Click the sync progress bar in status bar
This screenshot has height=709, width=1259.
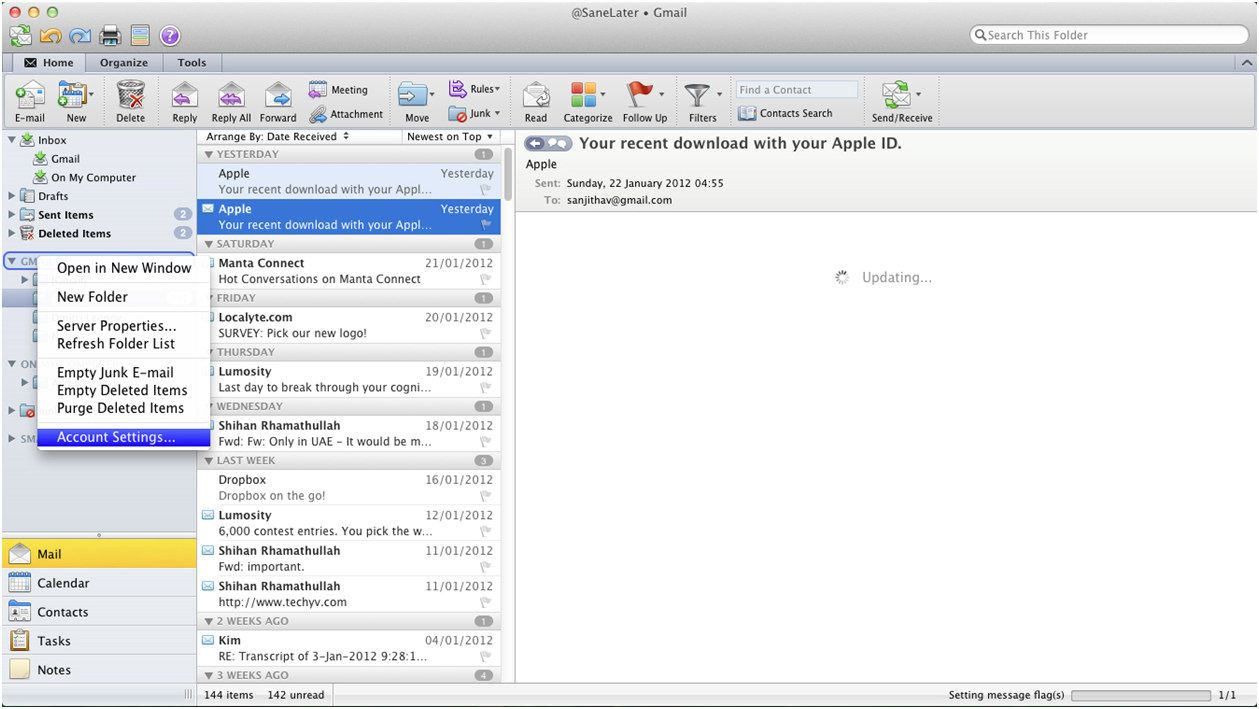tap(1140, 695)
